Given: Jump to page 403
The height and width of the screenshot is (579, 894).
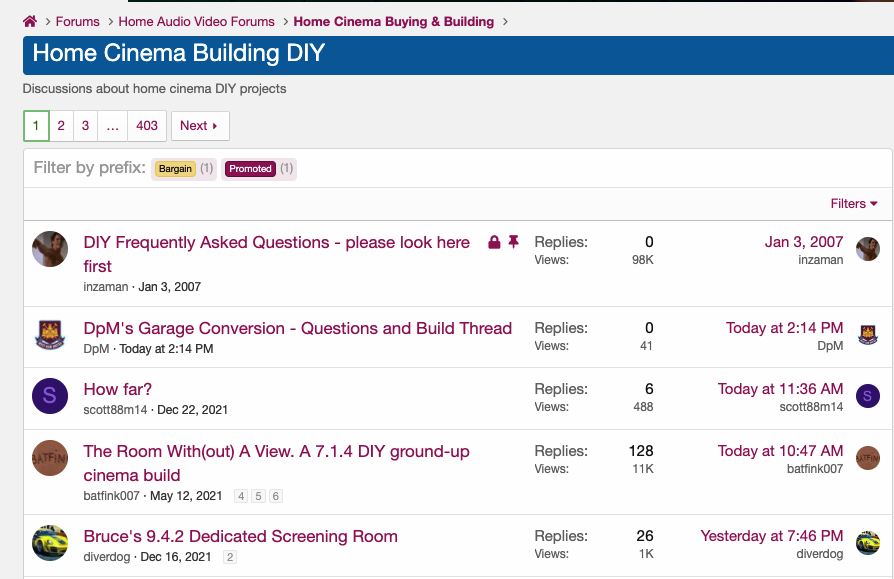Looking at the screenshot, I should pos(147,126).
